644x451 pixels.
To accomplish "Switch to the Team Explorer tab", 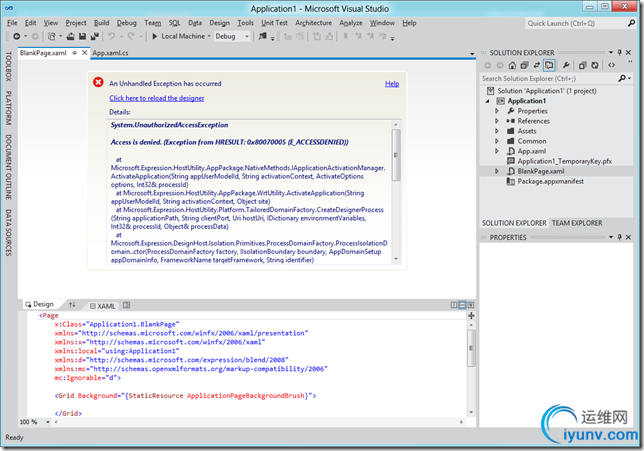I will pyautogui.click(x=577, y=223).
